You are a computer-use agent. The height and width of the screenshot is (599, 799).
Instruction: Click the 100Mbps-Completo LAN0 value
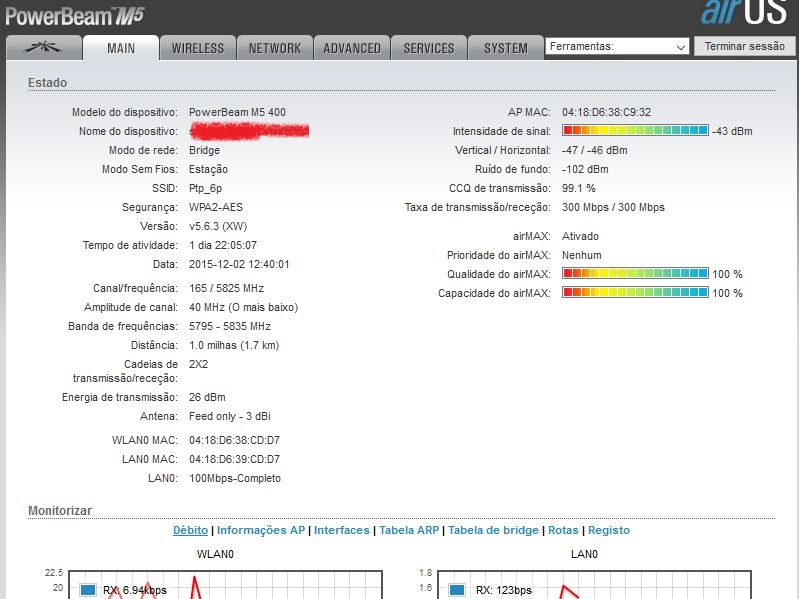point(235,478)
